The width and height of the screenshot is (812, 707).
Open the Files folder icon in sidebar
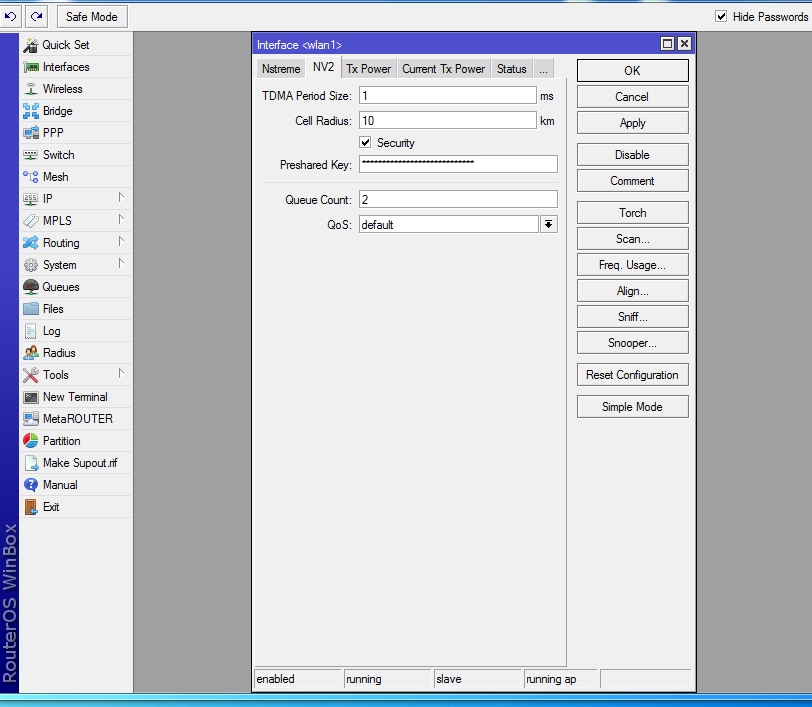click(31, 309)
